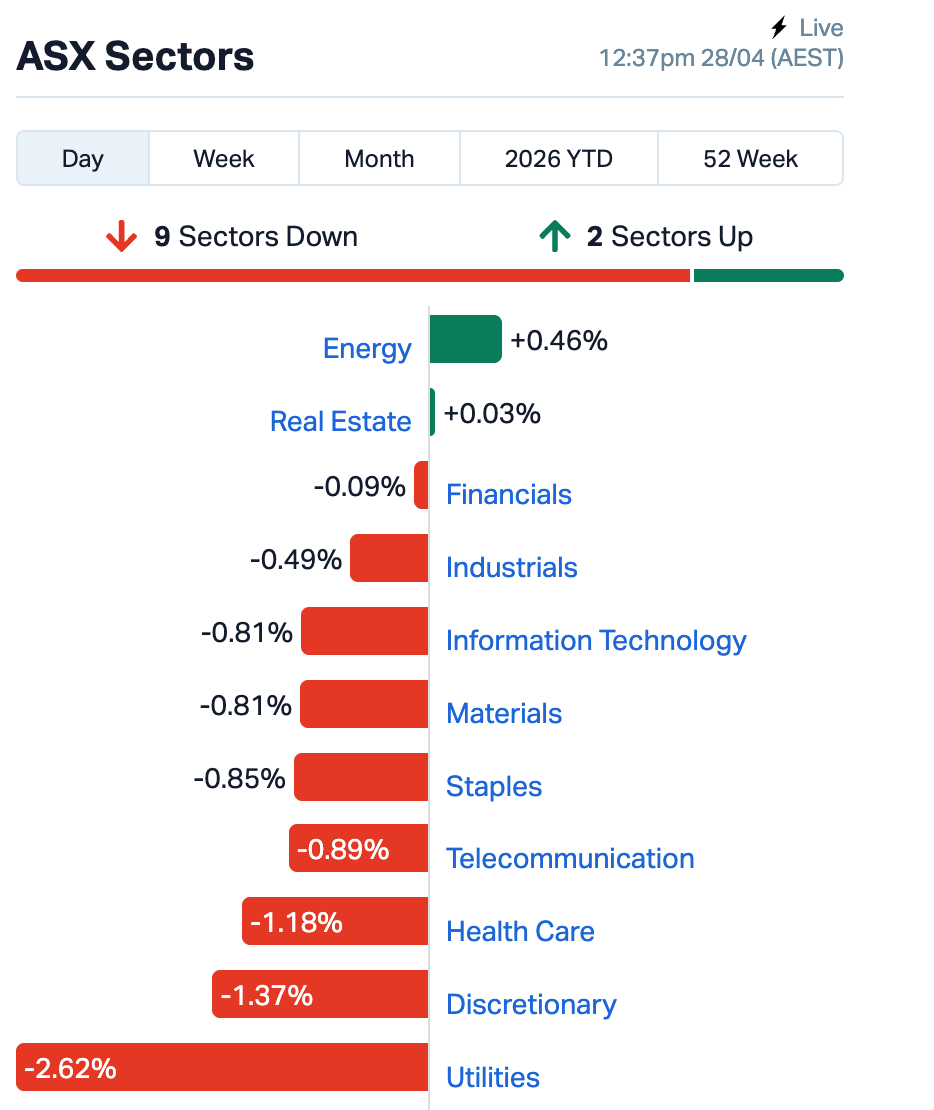Viewport: 934px width, 1110px height.
Task: Switch to the Month tab
Action: (379, 159)
